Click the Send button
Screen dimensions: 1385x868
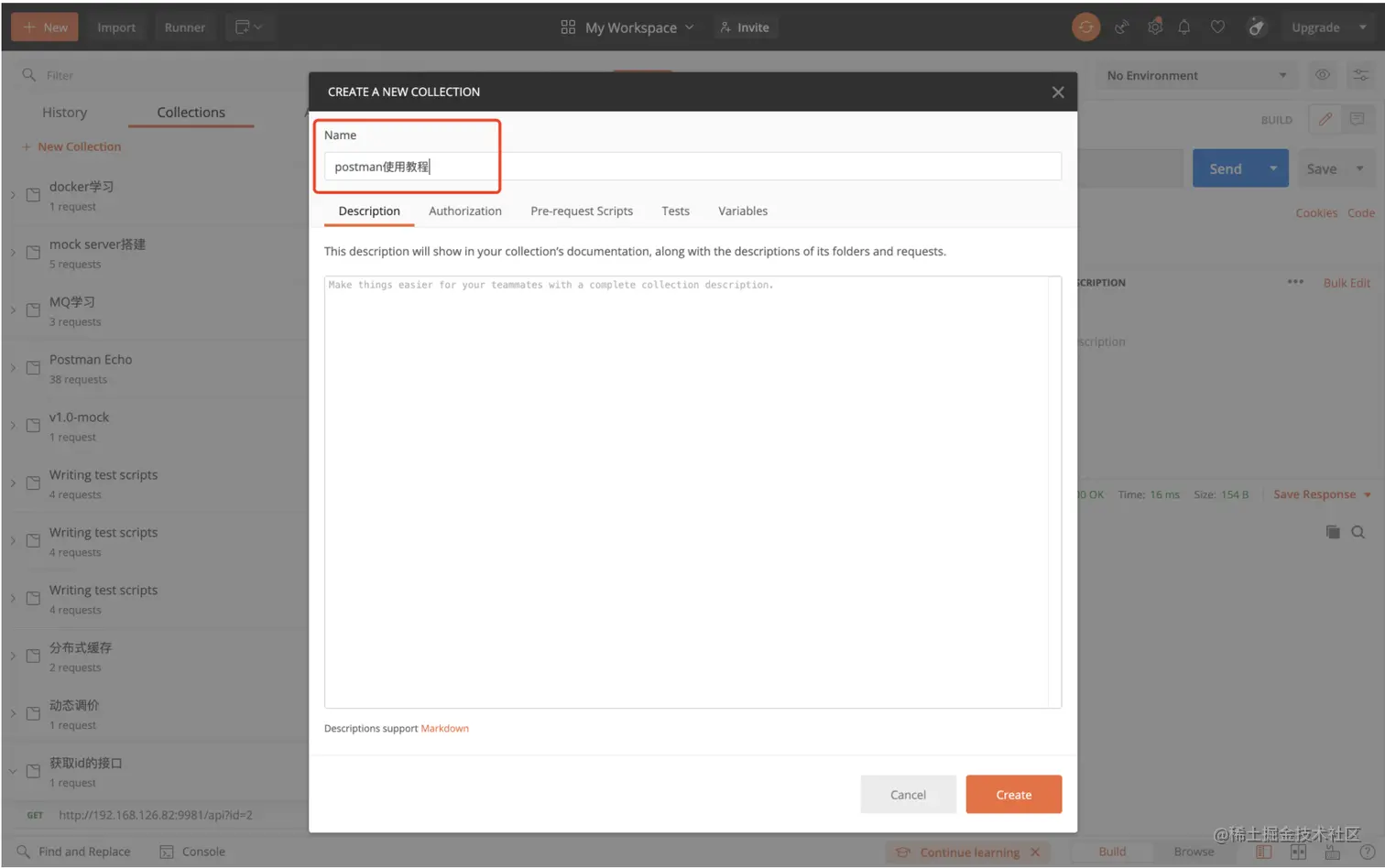[x=1226, y=168]
